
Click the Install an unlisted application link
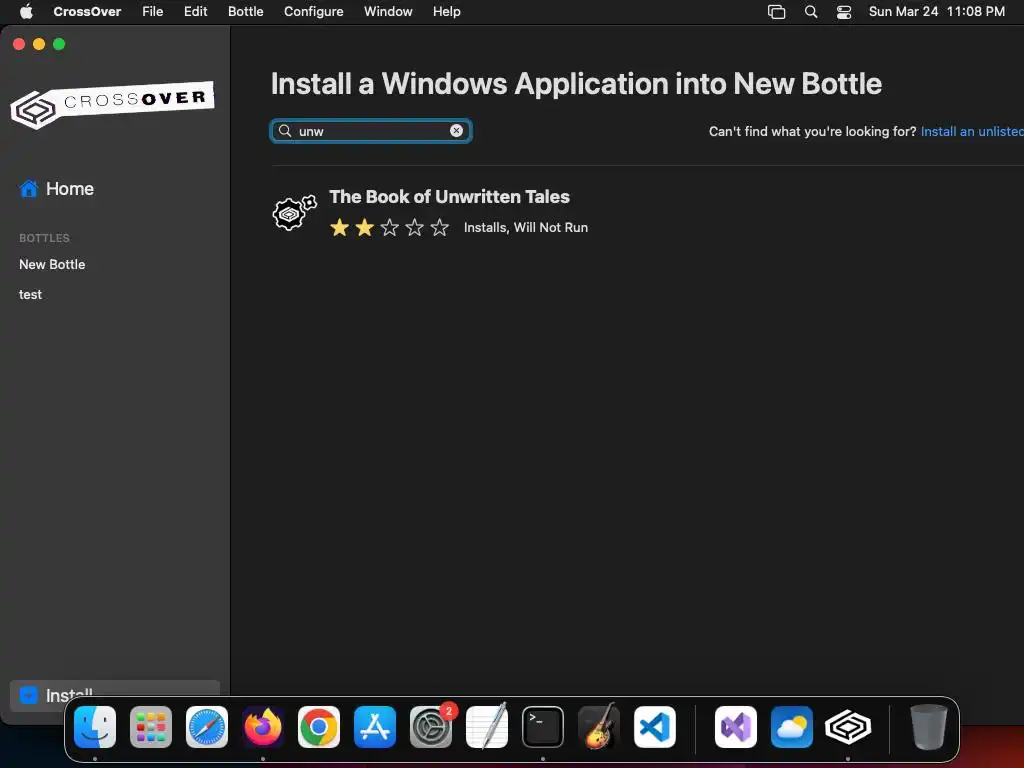972,131
